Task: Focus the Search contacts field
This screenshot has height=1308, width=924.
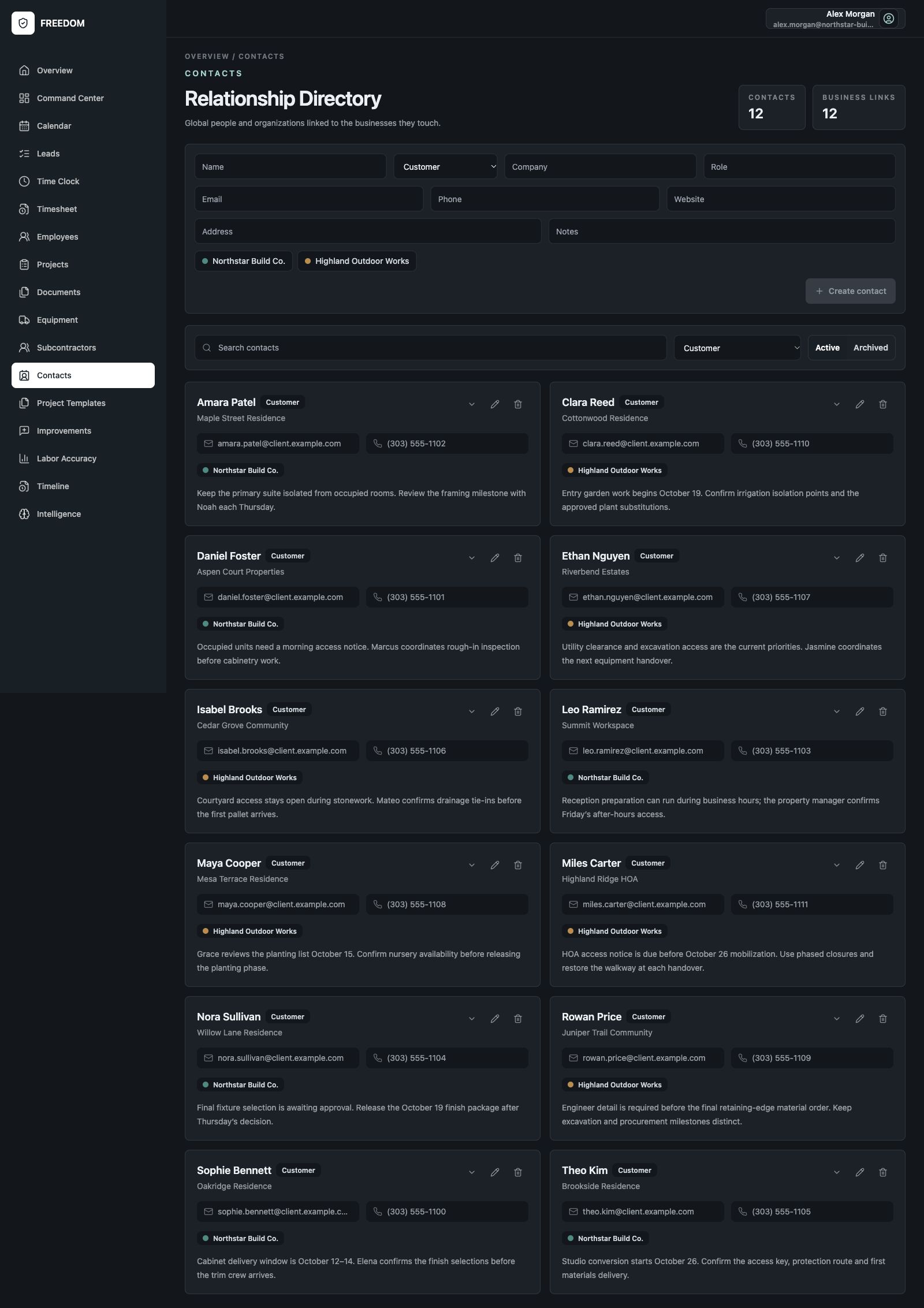Action: (x=431, y=348)
